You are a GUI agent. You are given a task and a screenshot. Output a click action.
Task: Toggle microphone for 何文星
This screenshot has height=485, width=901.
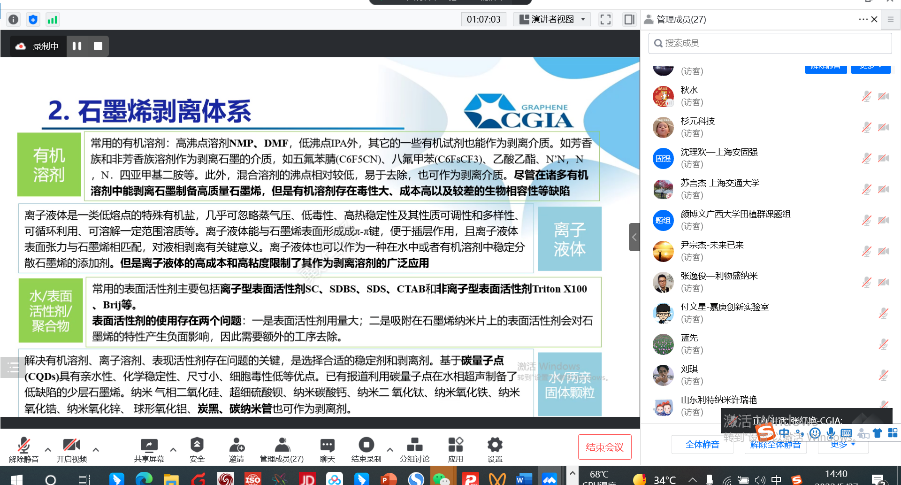pos(884,313)
